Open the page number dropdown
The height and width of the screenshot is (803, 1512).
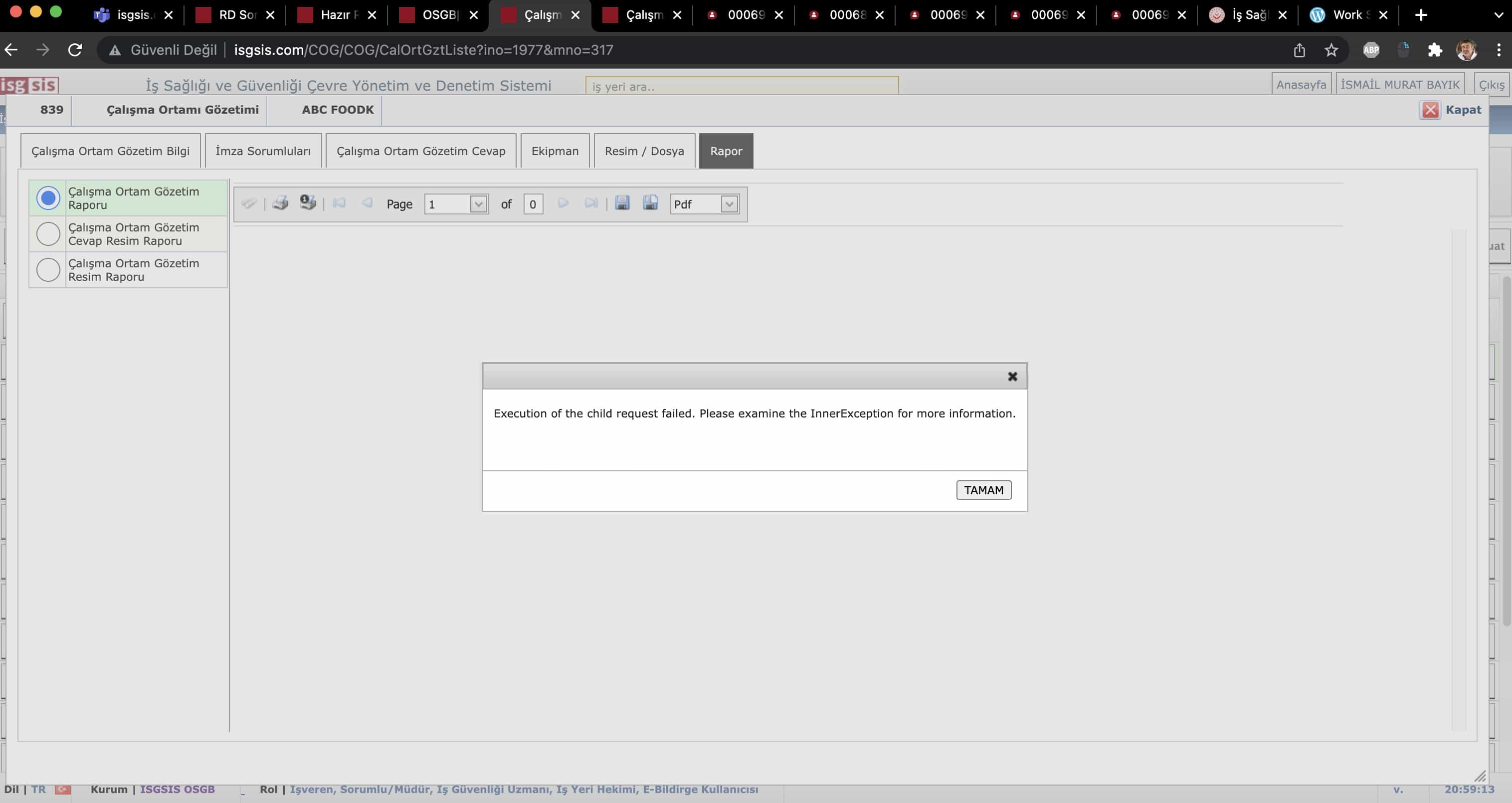click(x=478, y=204)
